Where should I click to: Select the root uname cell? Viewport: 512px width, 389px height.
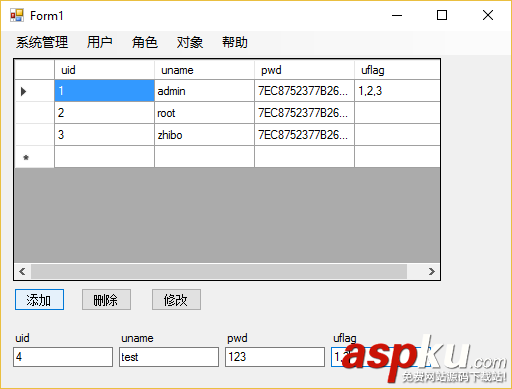(x=204, y=113)
